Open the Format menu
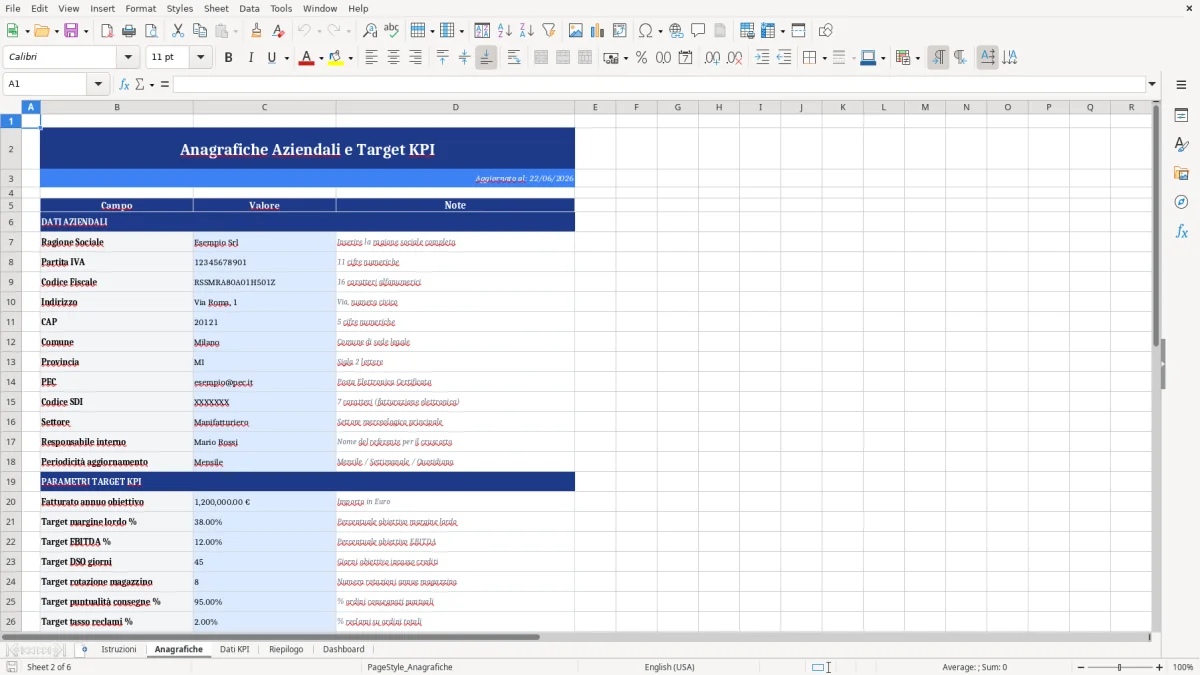 click(x=140, y=8)
